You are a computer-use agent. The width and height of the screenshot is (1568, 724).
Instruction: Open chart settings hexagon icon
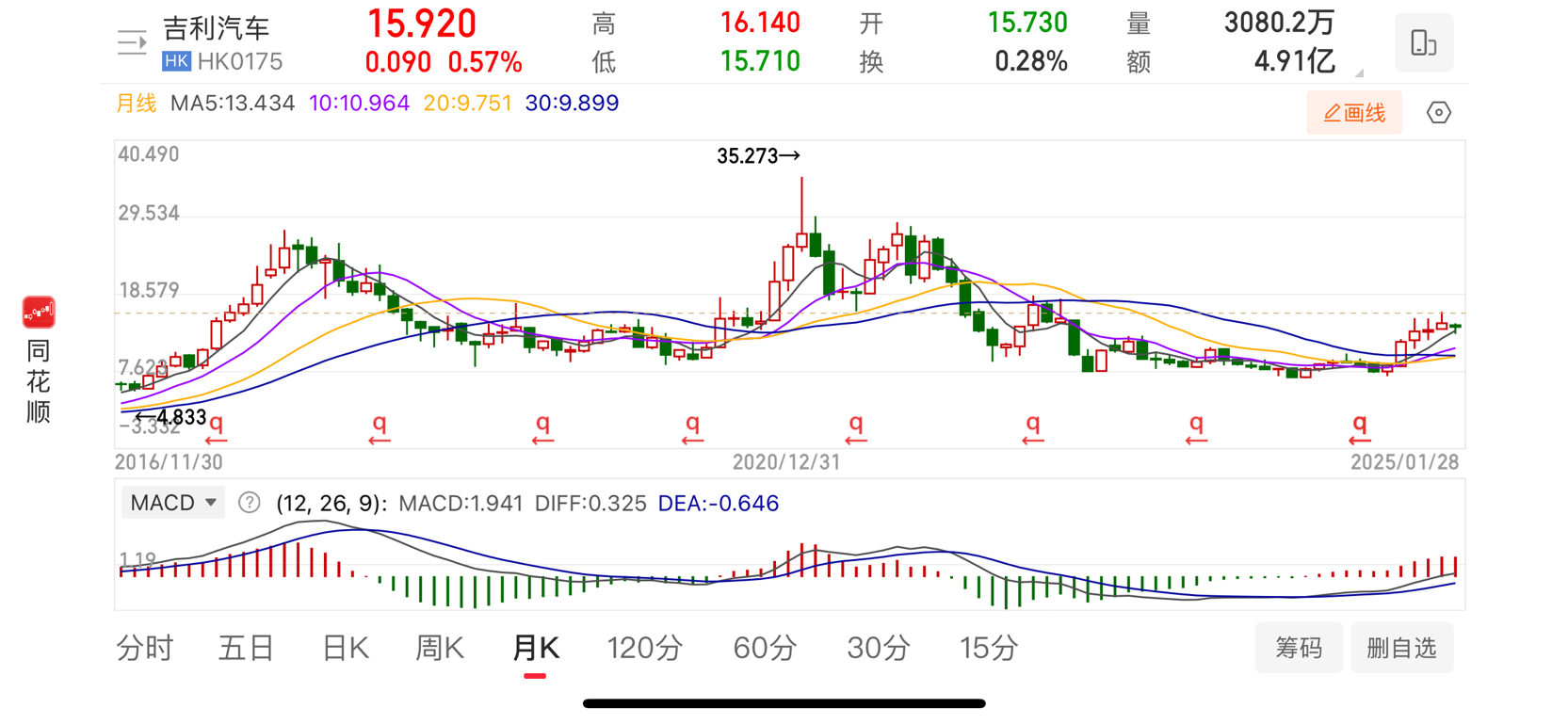pos(1438,113)
